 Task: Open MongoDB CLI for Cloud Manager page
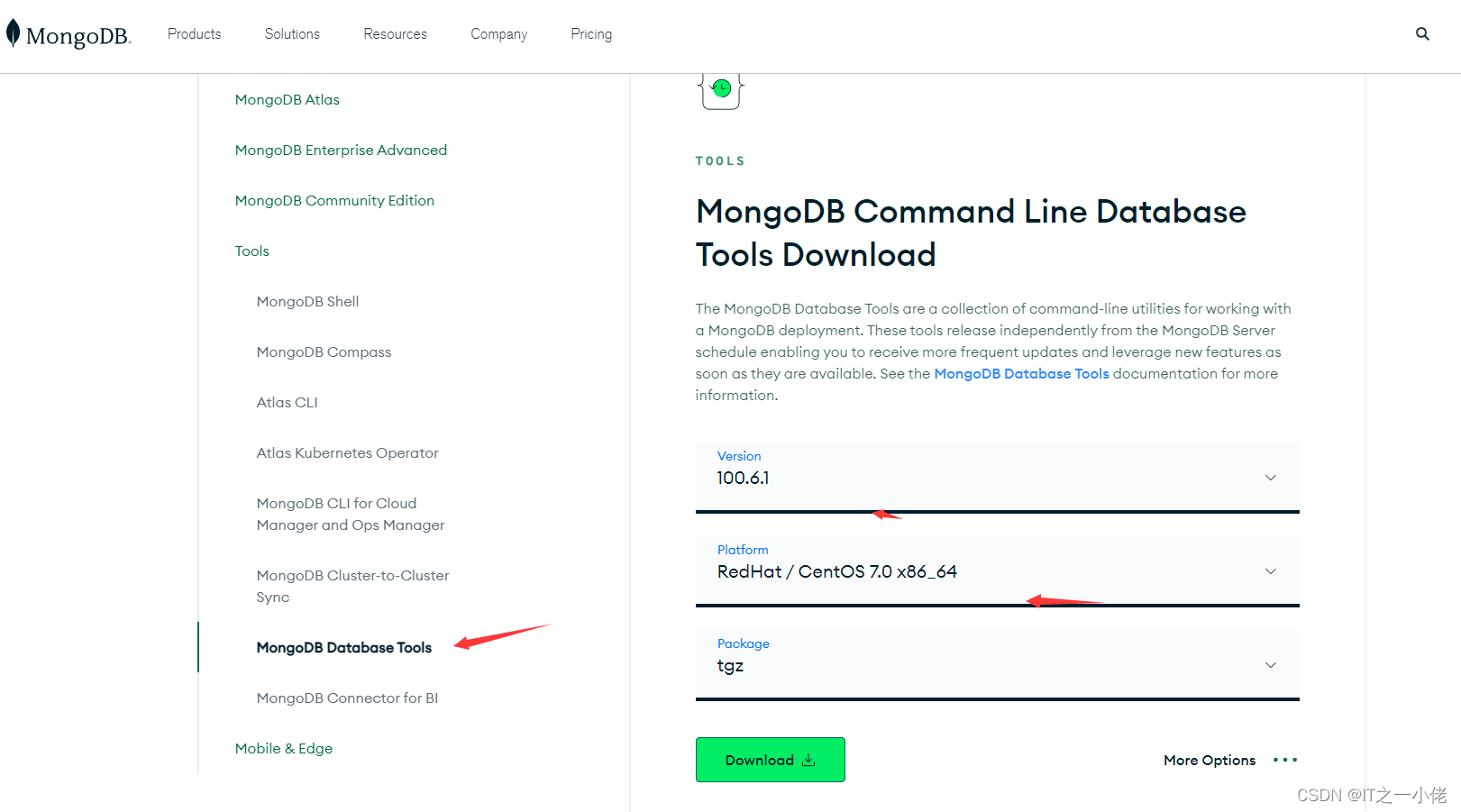tap(351, 515)
